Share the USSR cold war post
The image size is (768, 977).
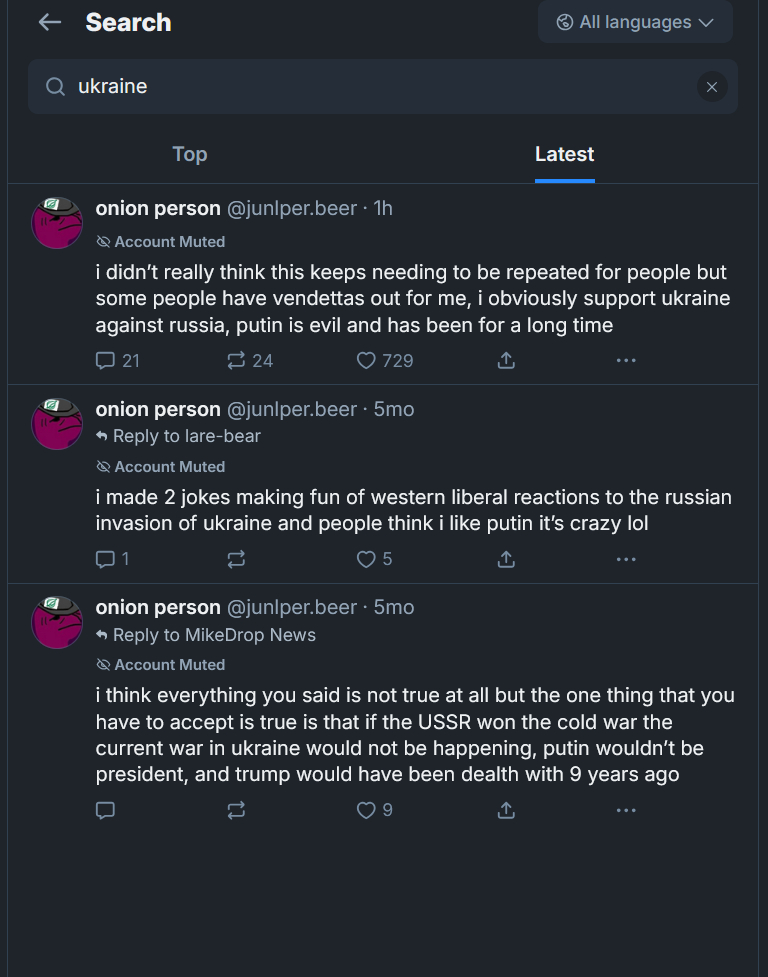(506, 810)
